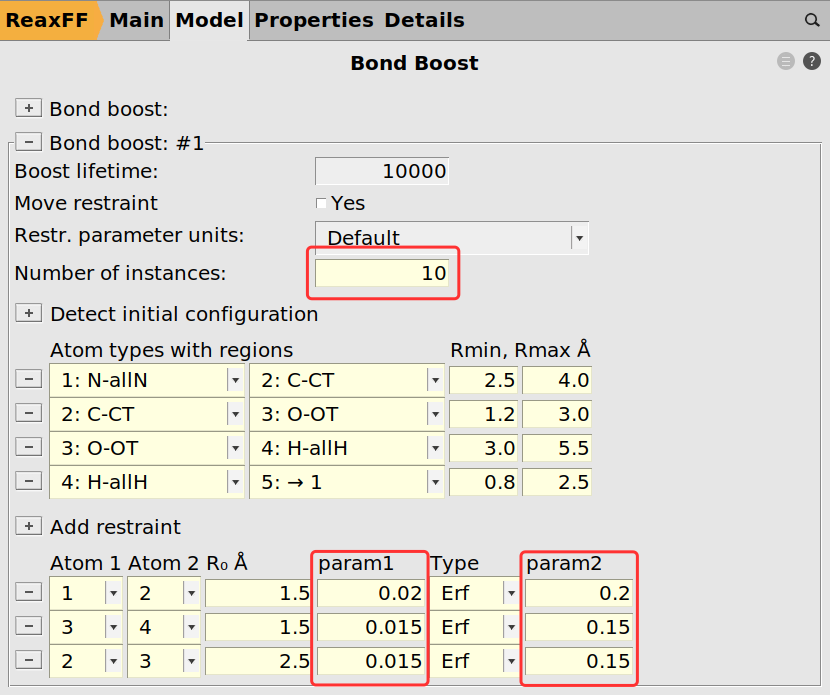Screen dimensions: 830x695
Task: Click Rmin field with value 1.2
Action: tap(484, 414)
